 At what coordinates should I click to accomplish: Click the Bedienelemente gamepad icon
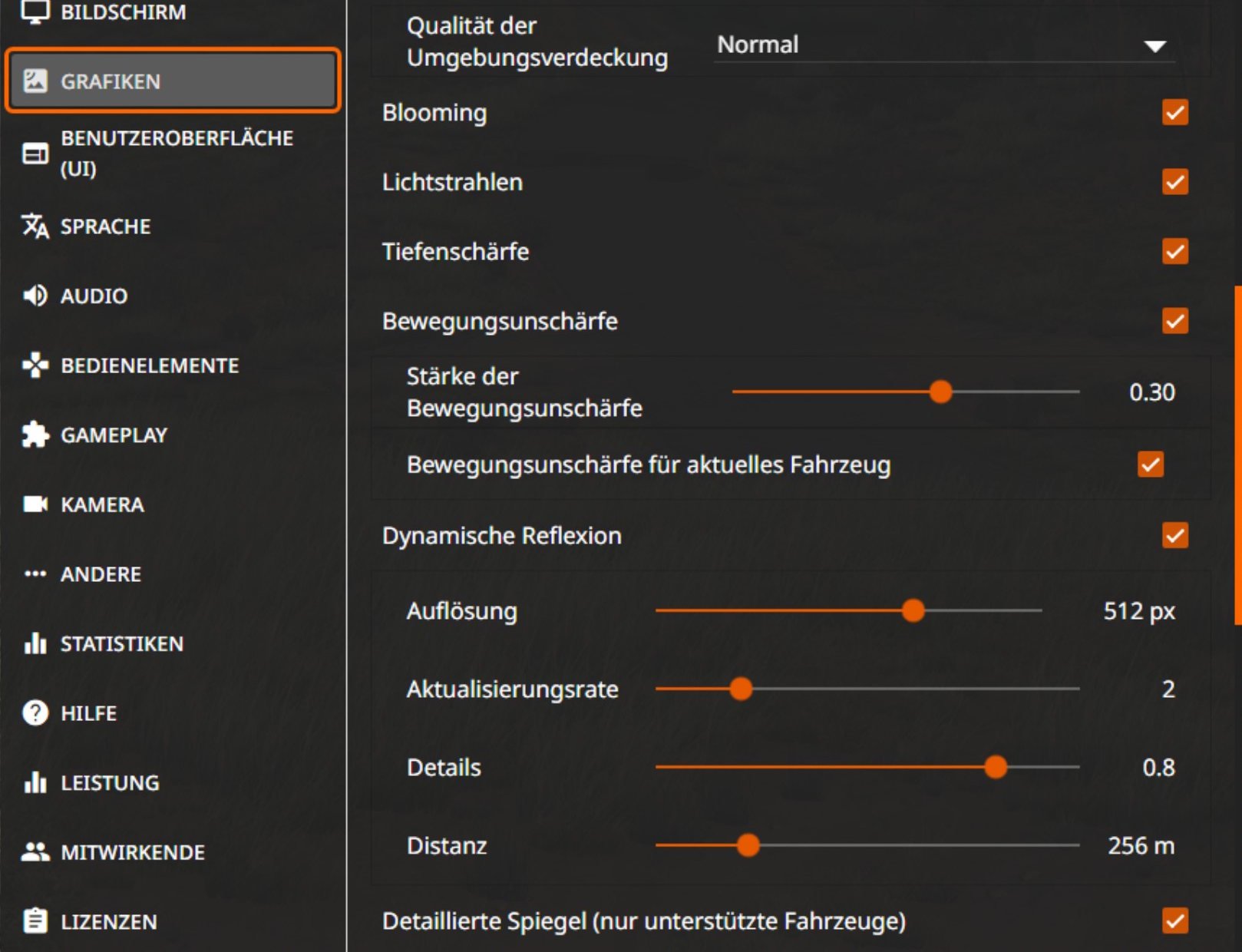coord(35,365)
